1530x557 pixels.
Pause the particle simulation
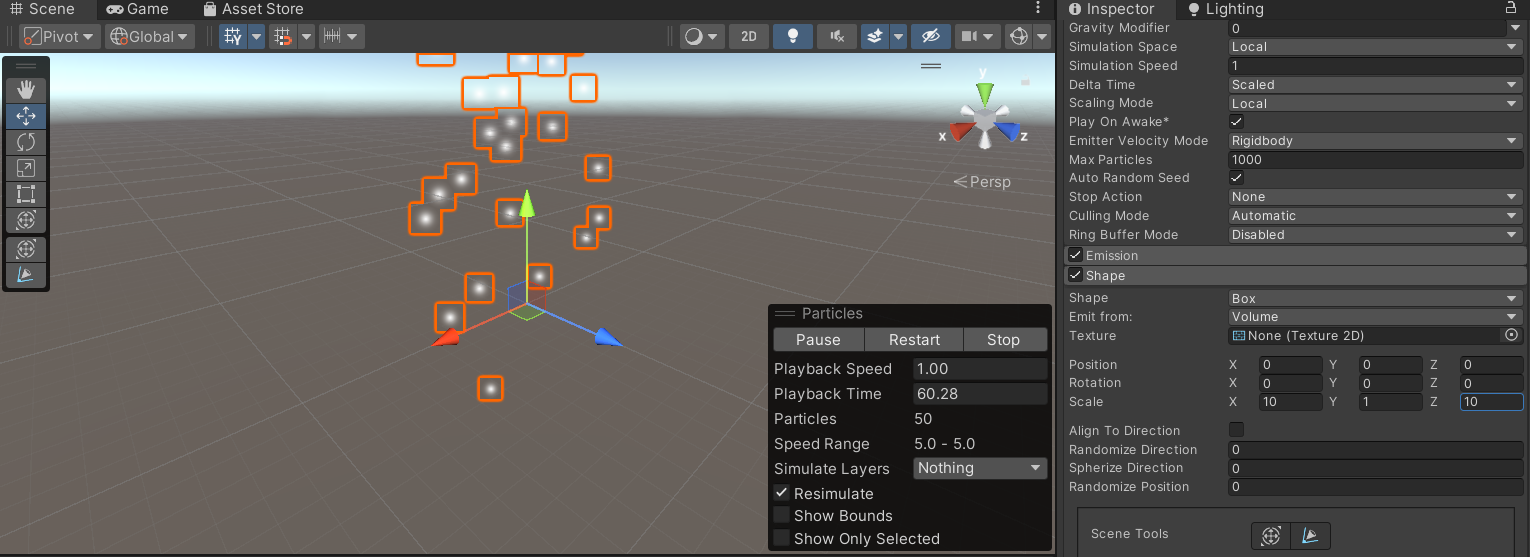(818, 340)
